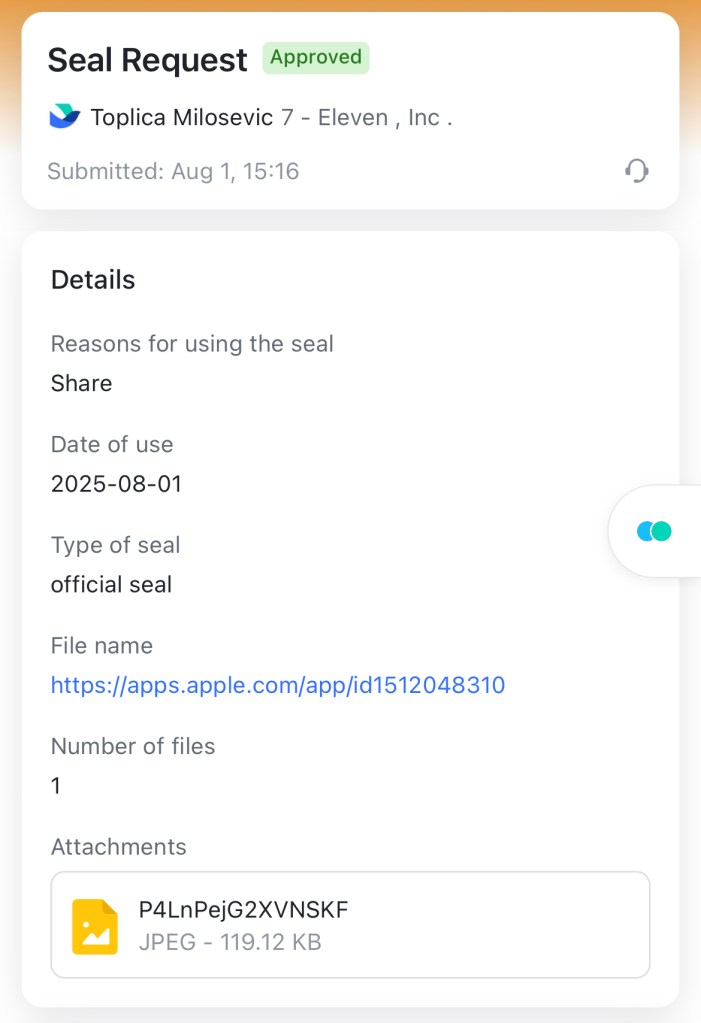Click the headset support icon
The width and height of the screenshot is (701, 1023).
point(637,171)
